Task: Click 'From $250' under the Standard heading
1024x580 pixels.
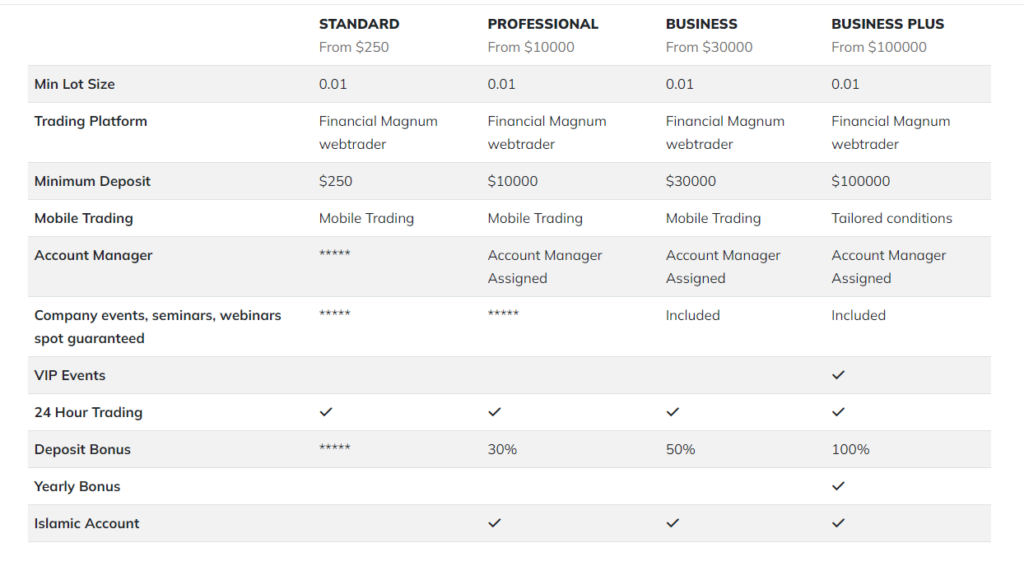Action: 354,47
